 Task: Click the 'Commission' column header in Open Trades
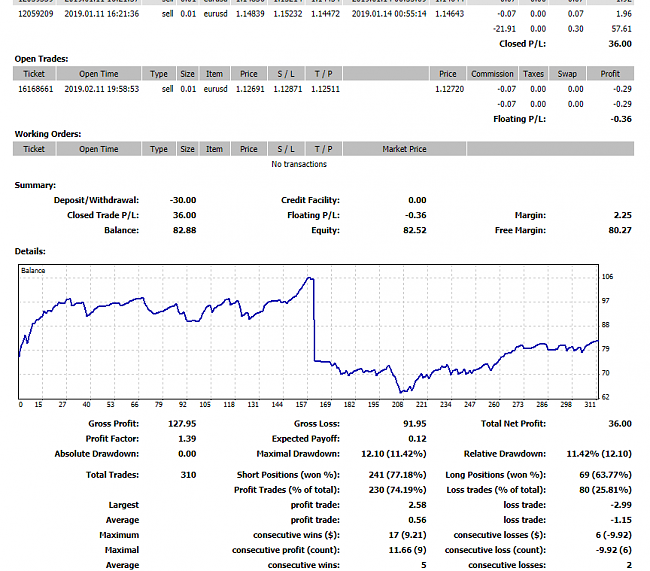[x=492, y=74]
